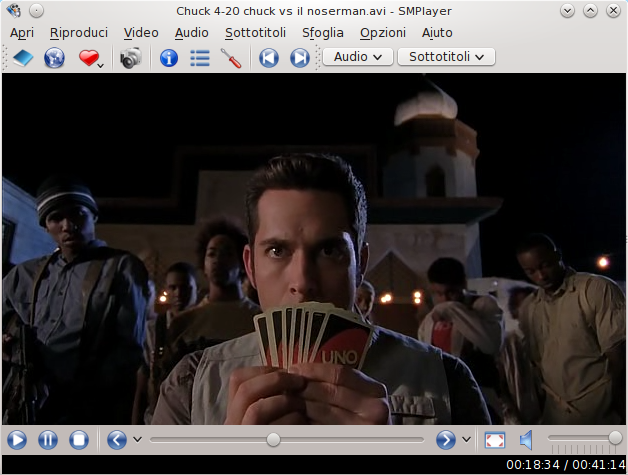Open the Opzioni menu
628x475 pixels.
pyautogui.click(x=383, y=33)
